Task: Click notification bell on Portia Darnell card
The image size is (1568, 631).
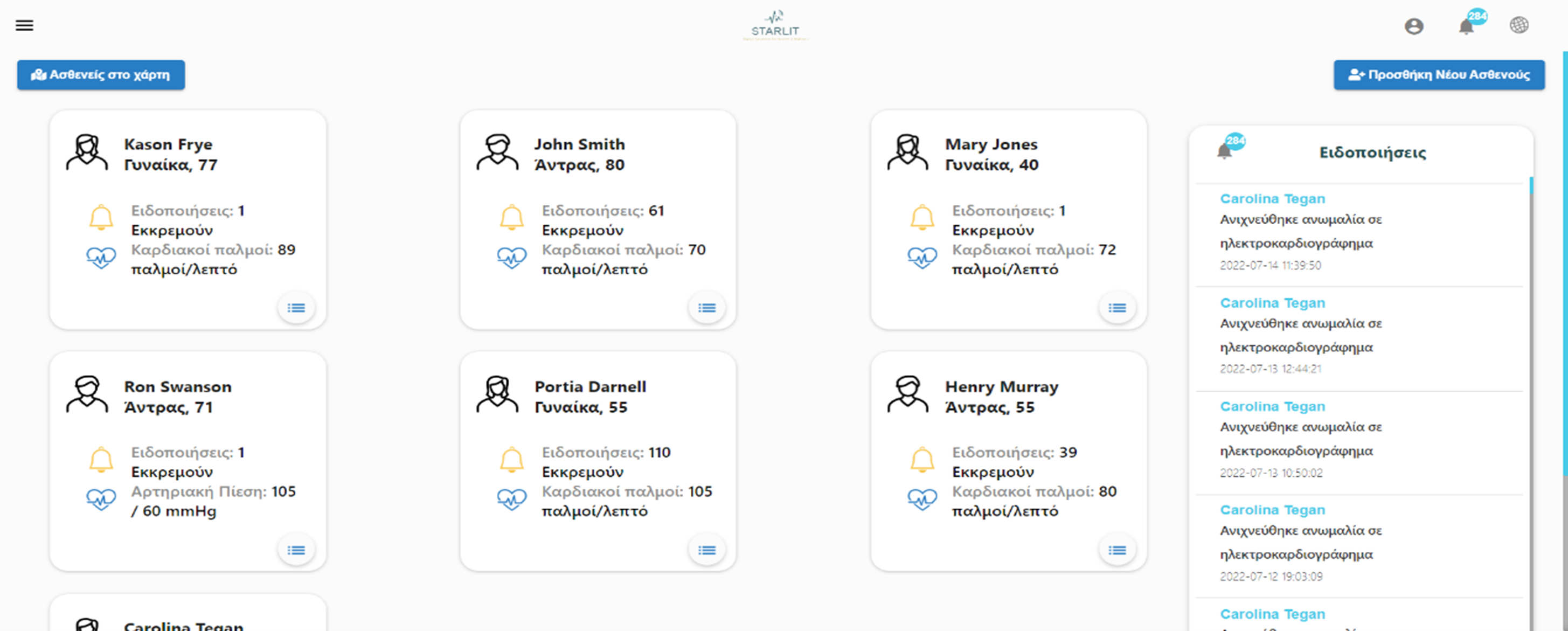Action: point(512,460)
